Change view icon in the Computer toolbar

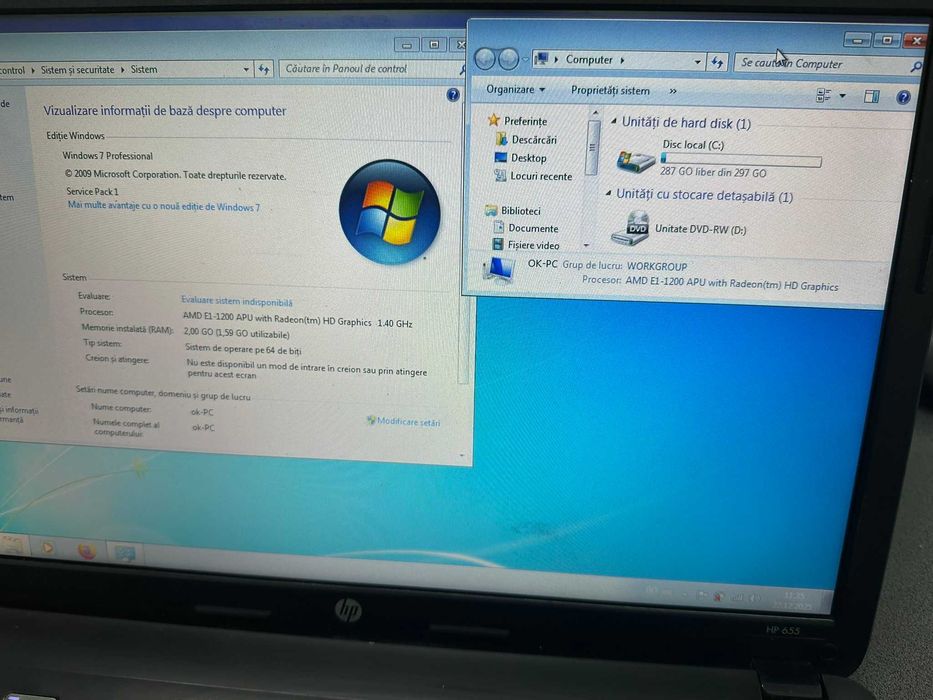(x=824, y=95)
